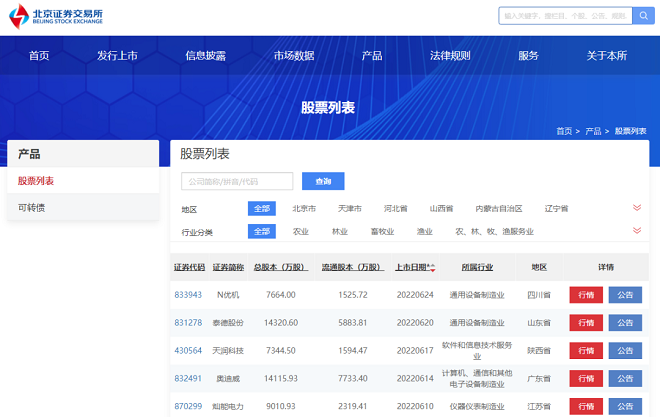Screen dimensions: 660x417
Task: Sort by 总股本 column header
Action: click(277, 267)
